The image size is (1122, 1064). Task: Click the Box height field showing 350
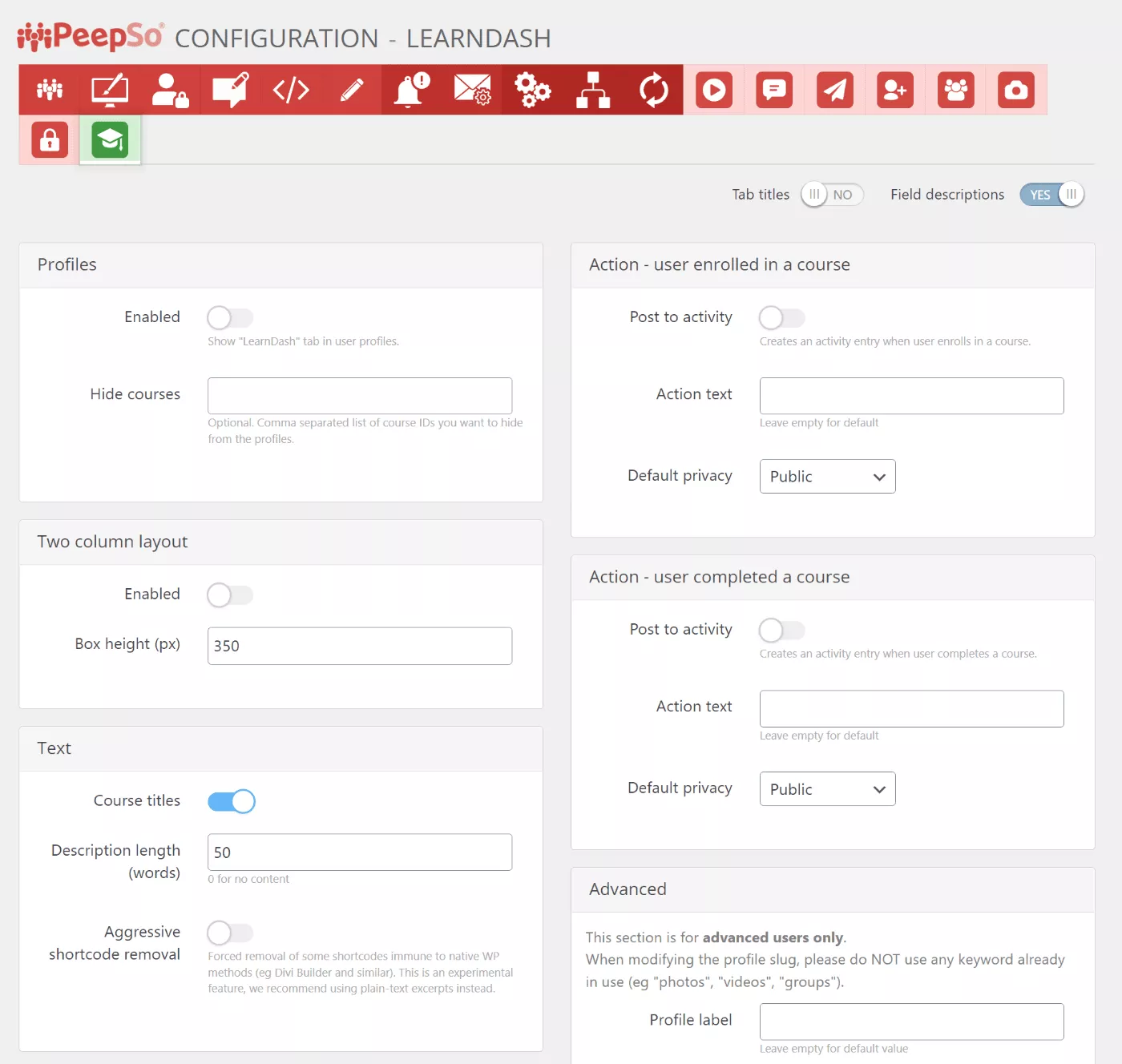point(360,646)
